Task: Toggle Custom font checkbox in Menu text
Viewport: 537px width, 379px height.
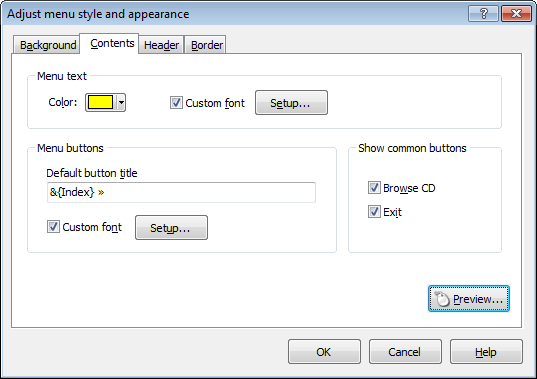Action: click(x=176, y=103)
